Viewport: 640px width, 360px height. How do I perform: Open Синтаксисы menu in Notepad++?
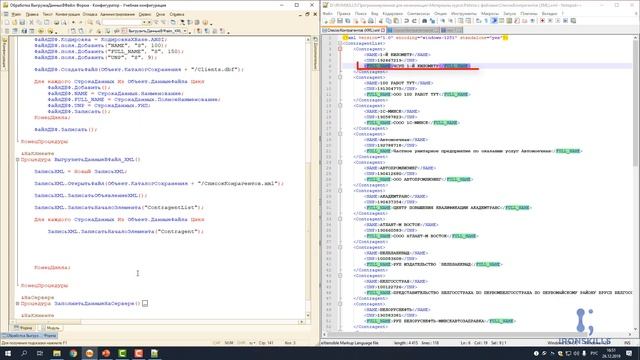click(x=418, y=13)
